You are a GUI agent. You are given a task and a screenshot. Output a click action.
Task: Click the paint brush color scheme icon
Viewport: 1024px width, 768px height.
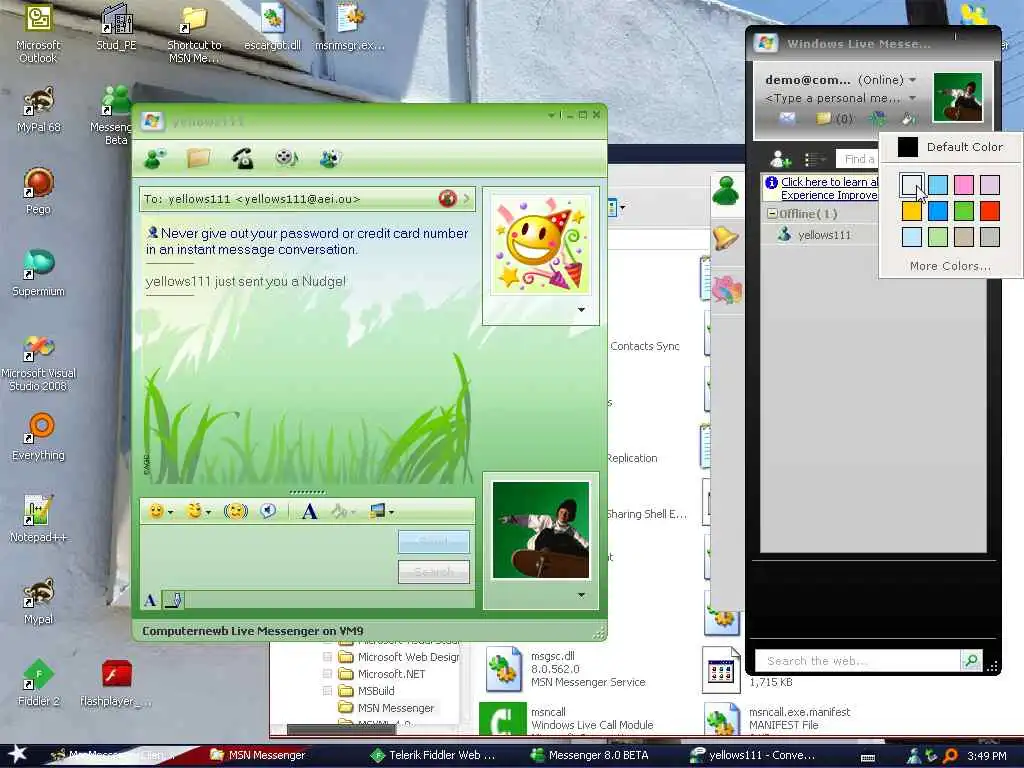[x=908, y=119]
